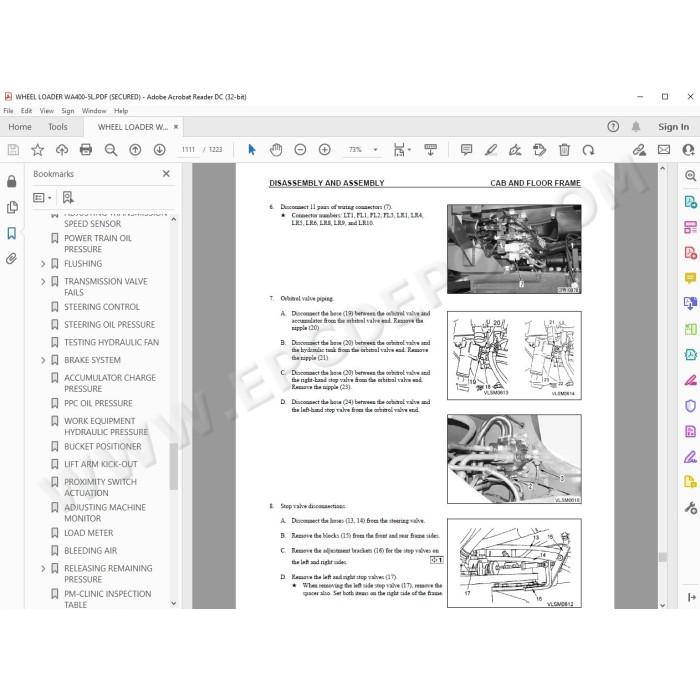The height and width of the screenshot is (700, 700).
Task: Open the Help menu
Action: point(121,111)
